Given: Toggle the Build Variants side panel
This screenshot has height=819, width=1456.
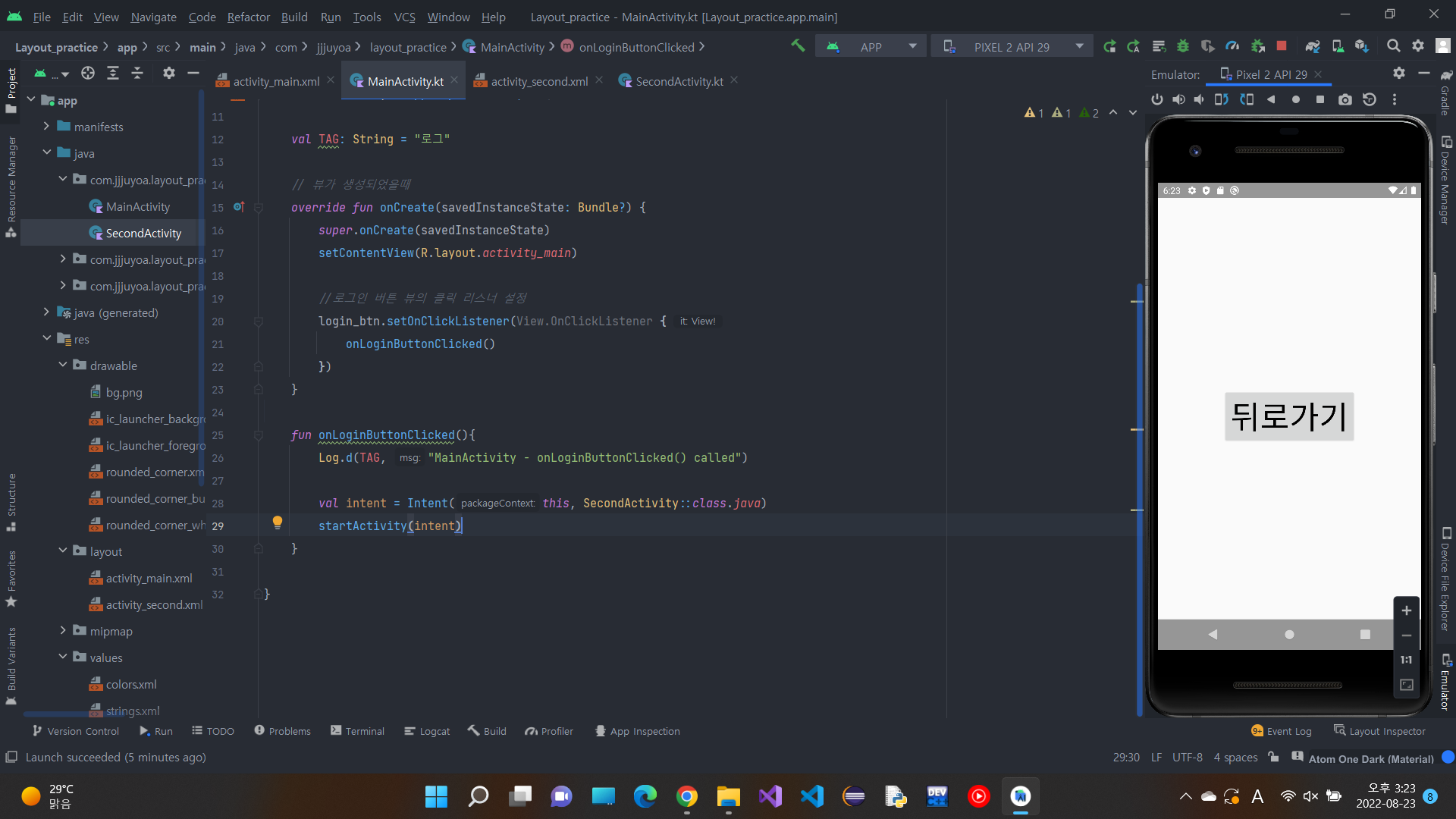Looking at the screenshot, I should pyautogui.click(x=11, y=664).
